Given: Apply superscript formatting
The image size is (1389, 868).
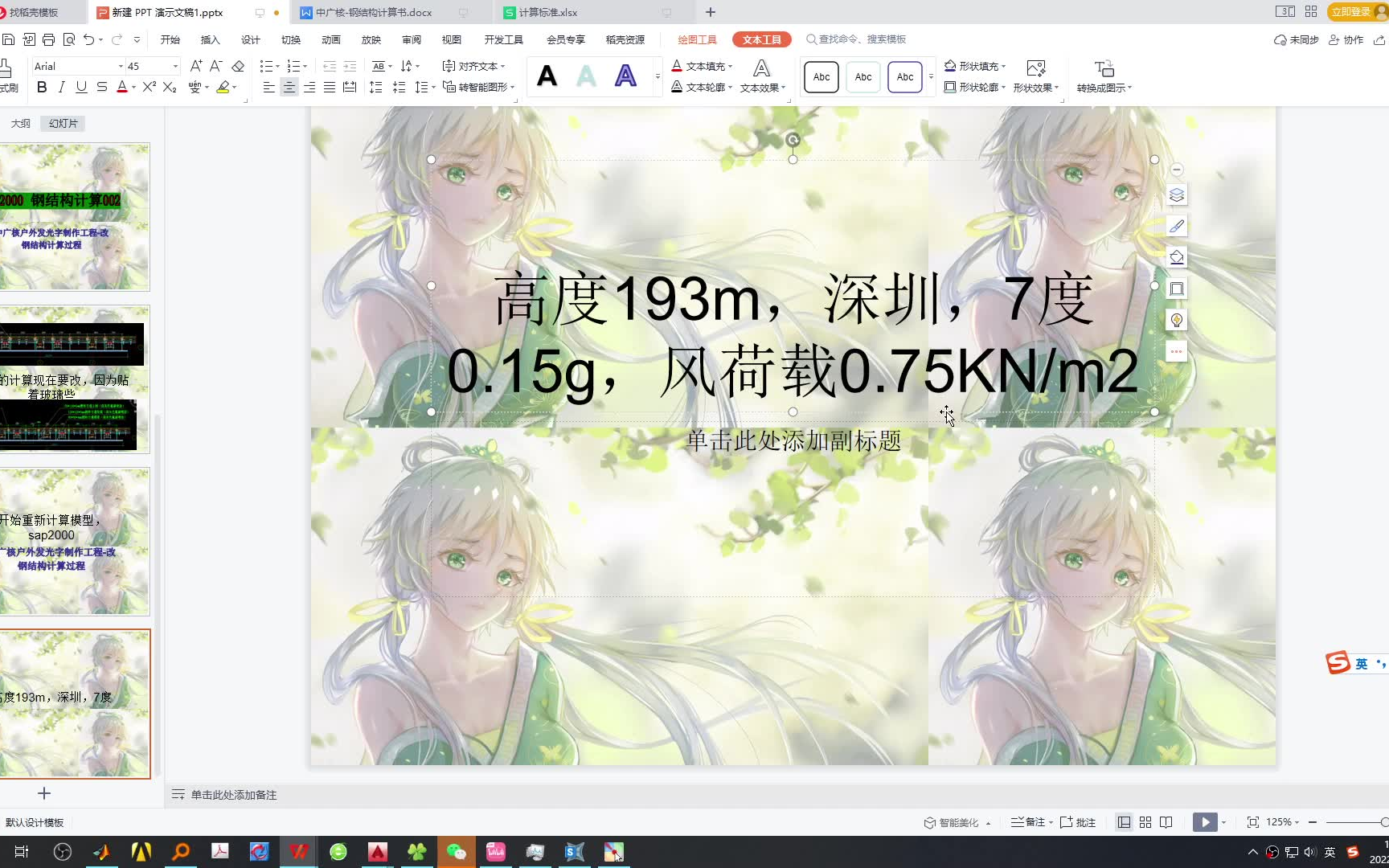Looking at the screenshot, I should point(149,87).
